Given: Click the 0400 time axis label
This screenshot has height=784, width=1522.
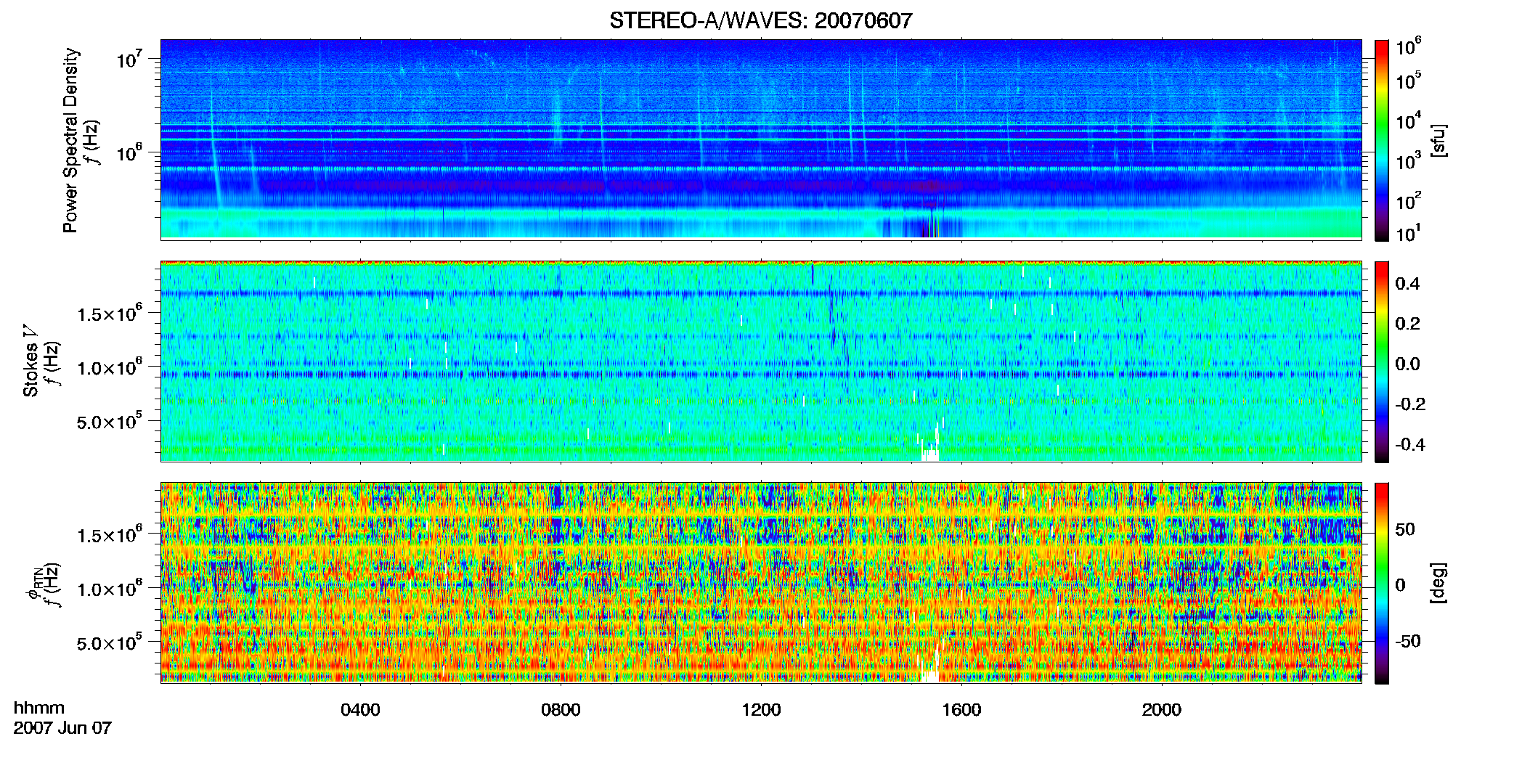Looking at the screenshot, I should point(360,710).
